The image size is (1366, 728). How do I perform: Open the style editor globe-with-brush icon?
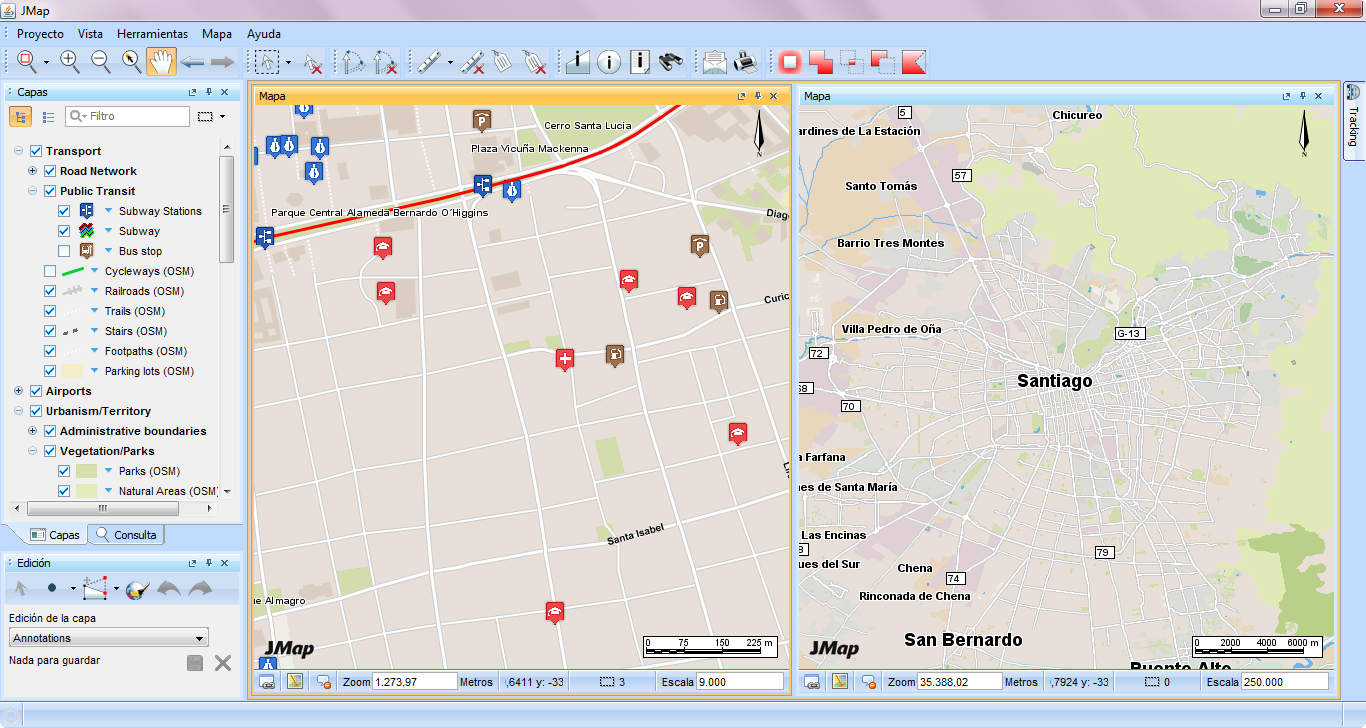[137, 589]
